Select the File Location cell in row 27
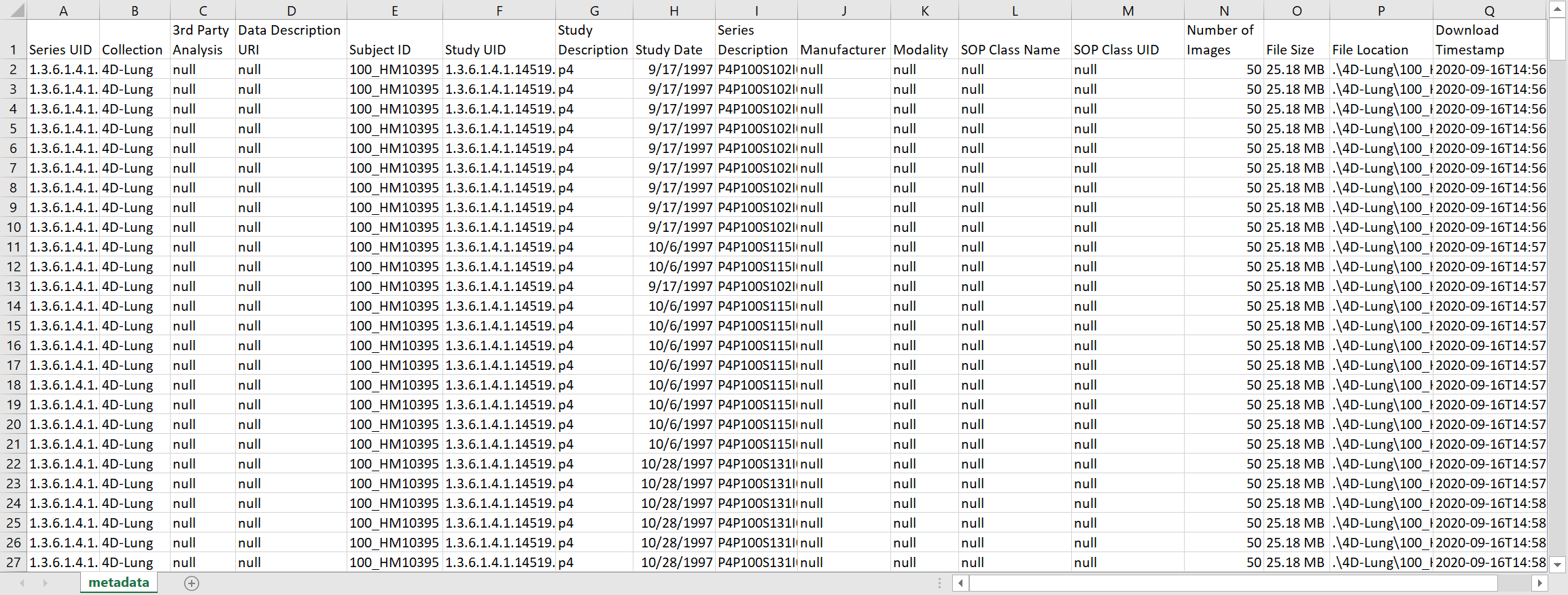The width and height of the screenshot is (1568, 595). [x=1381, y=562]
